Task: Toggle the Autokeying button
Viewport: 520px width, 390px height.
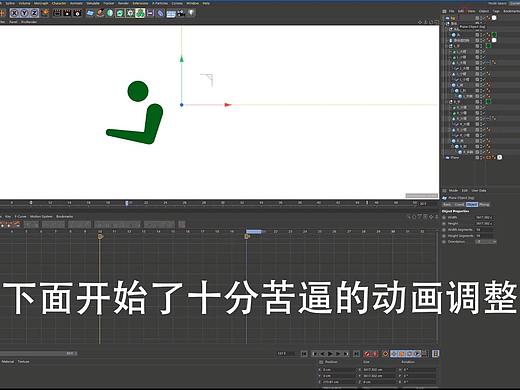Action: point(375,354)
